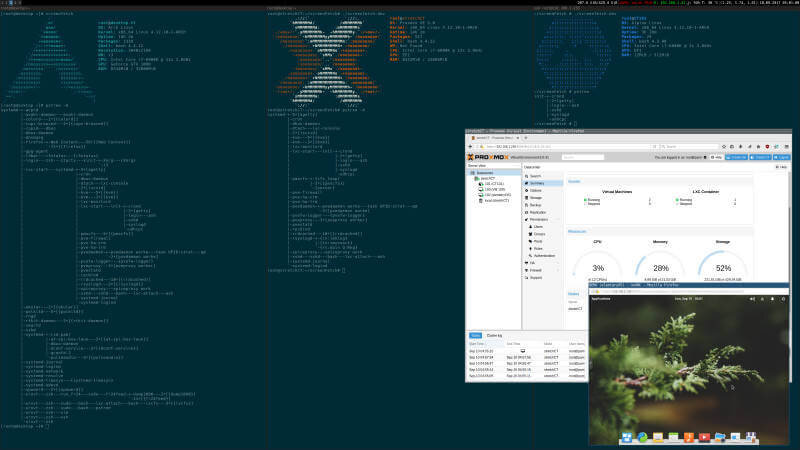The image size is (800, 450).
Task: Switch to the Tasks tab in Proxmox log panel
Action: coord(476,335)
